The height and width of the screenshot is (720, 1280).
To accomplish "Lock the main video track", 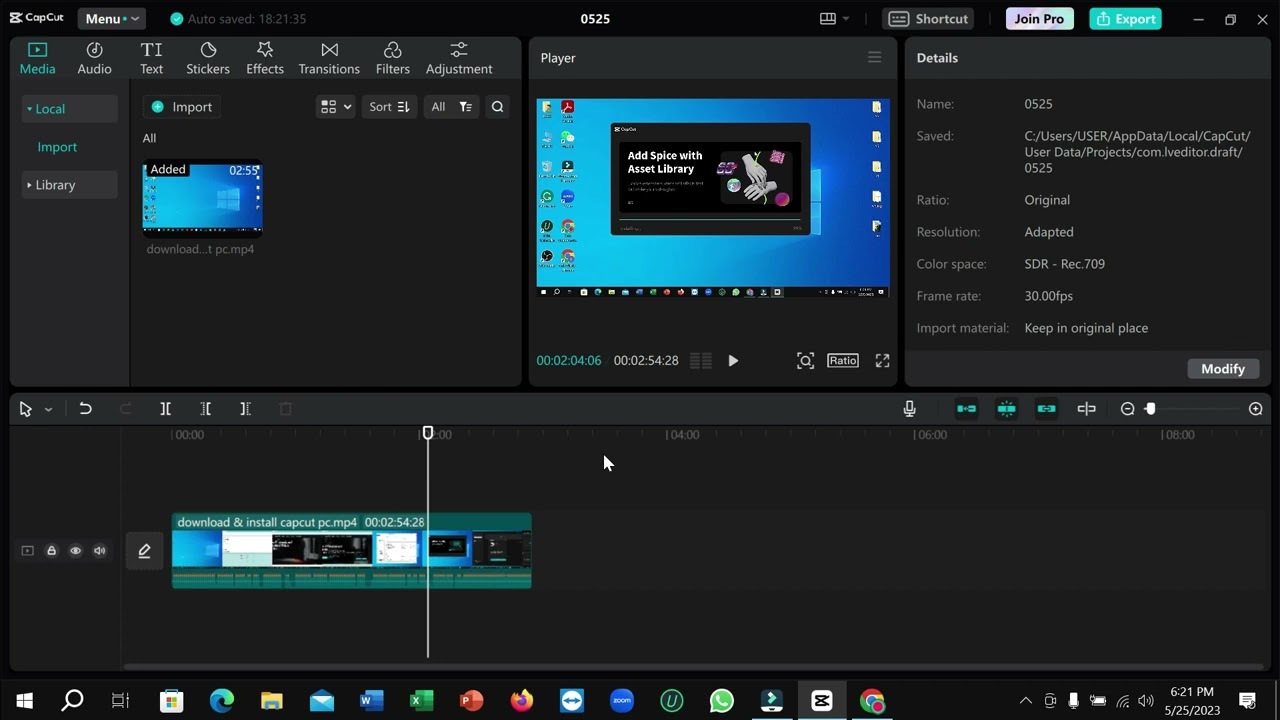I will [x=51, y=551].
